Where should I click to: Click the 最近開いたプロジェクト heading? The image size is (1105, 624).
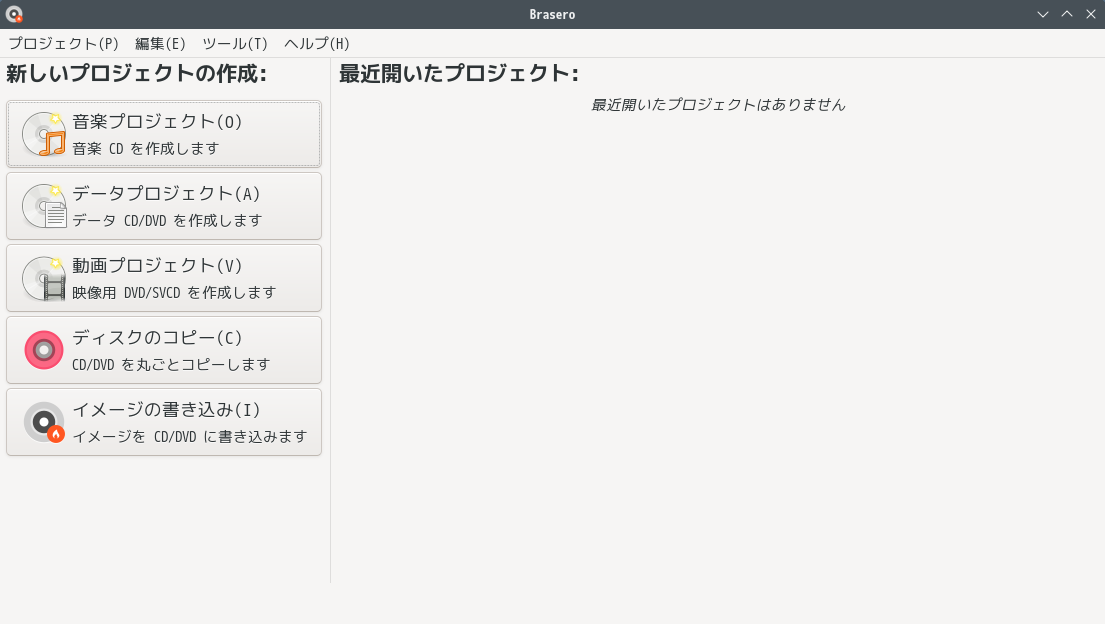[459, 74]
